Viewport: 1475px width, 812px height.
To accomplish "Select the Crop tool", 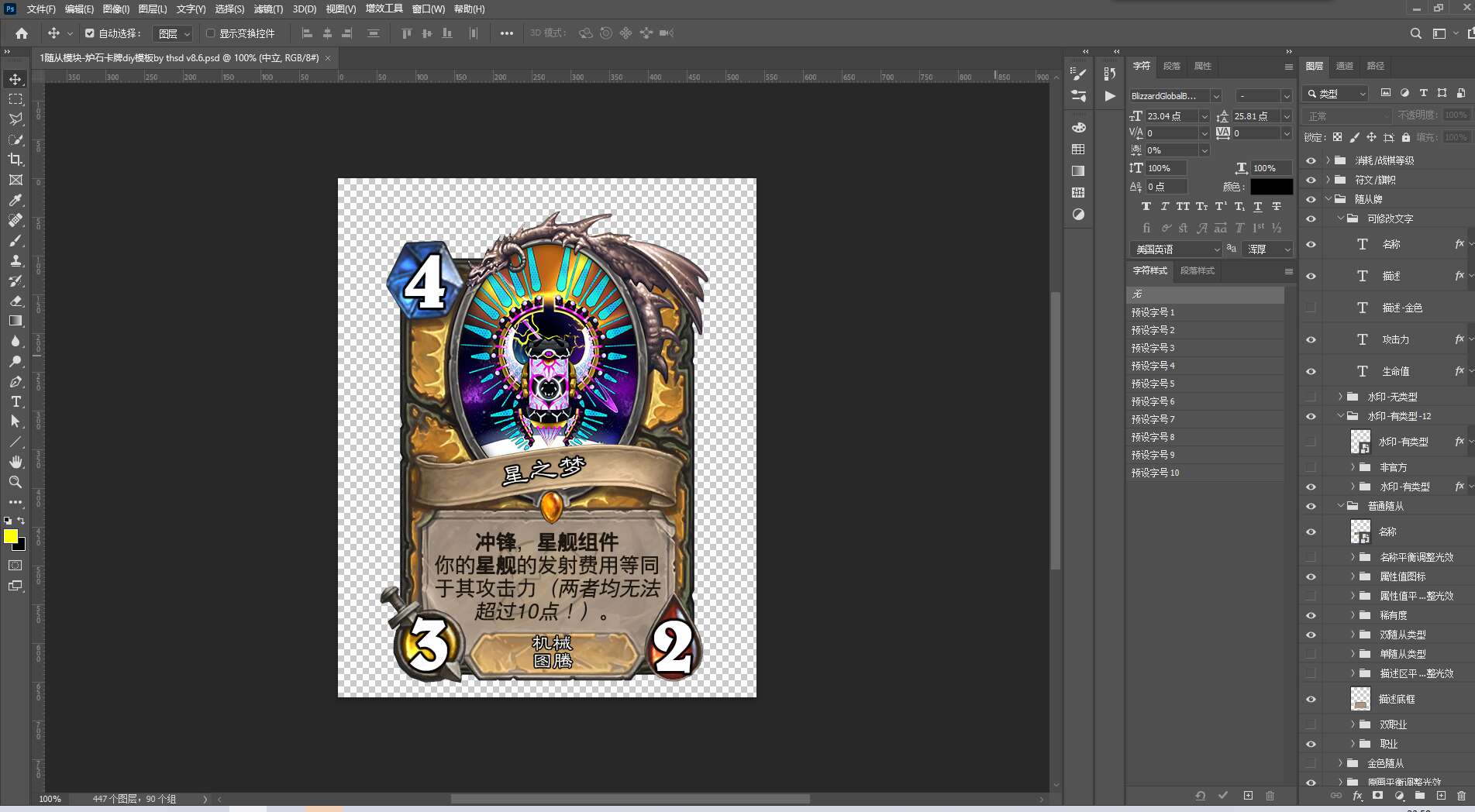I will [16, 160].
